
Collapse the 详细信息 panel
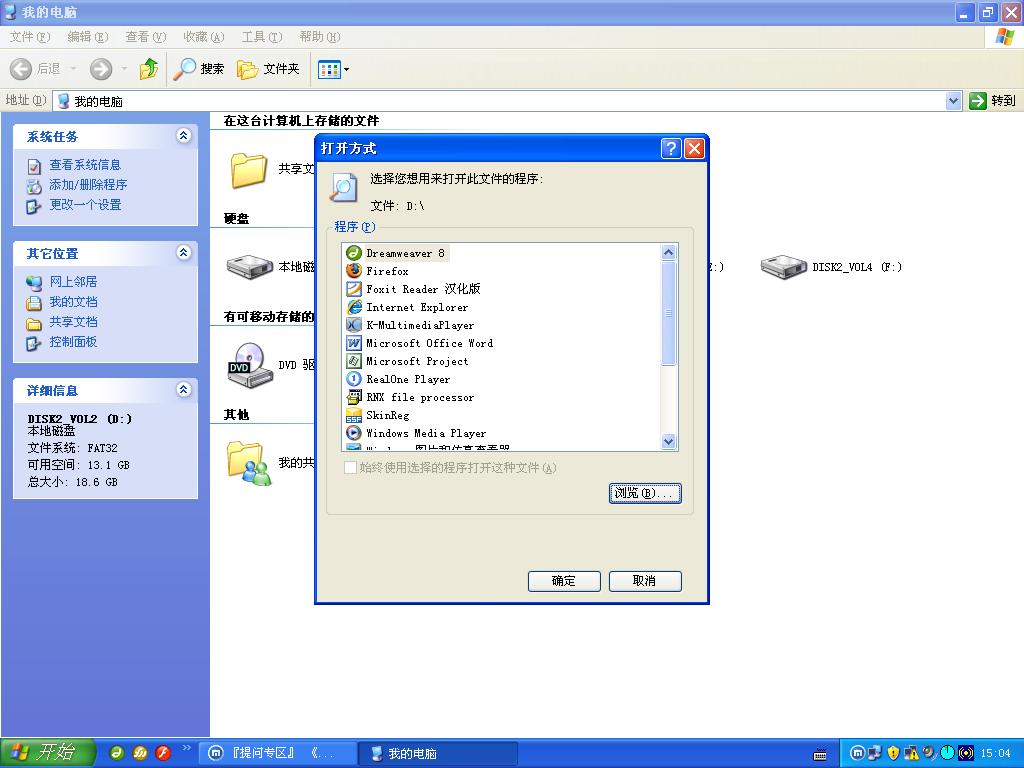184,390
